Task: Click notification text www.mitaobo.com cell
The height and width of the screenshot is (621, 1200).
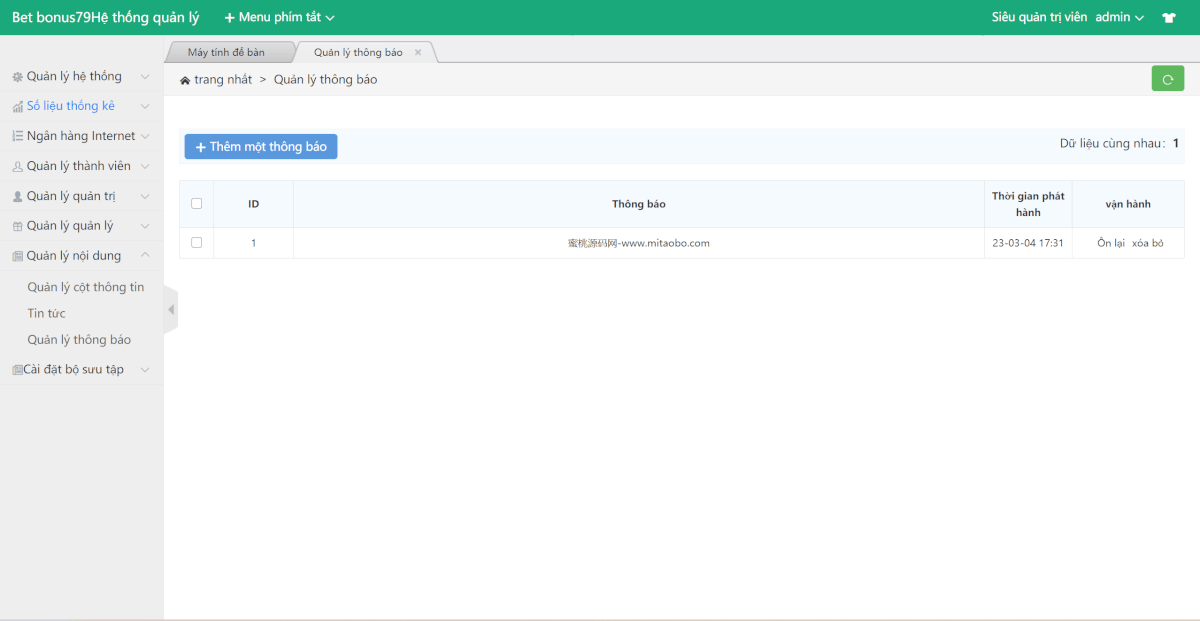Action: (639, 243)
